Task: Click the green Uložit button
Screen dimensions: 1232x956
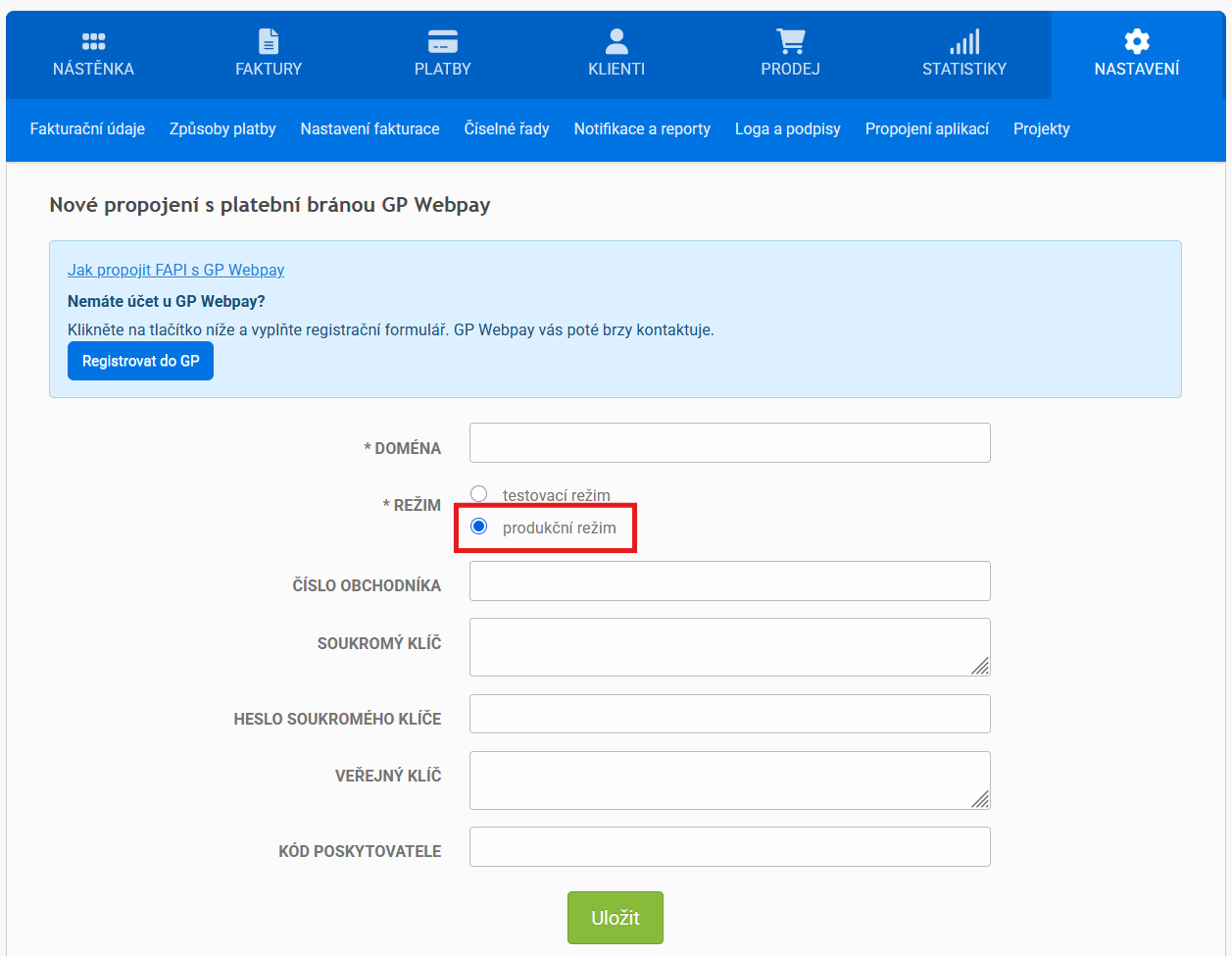Action: click(x=616, y=918)
